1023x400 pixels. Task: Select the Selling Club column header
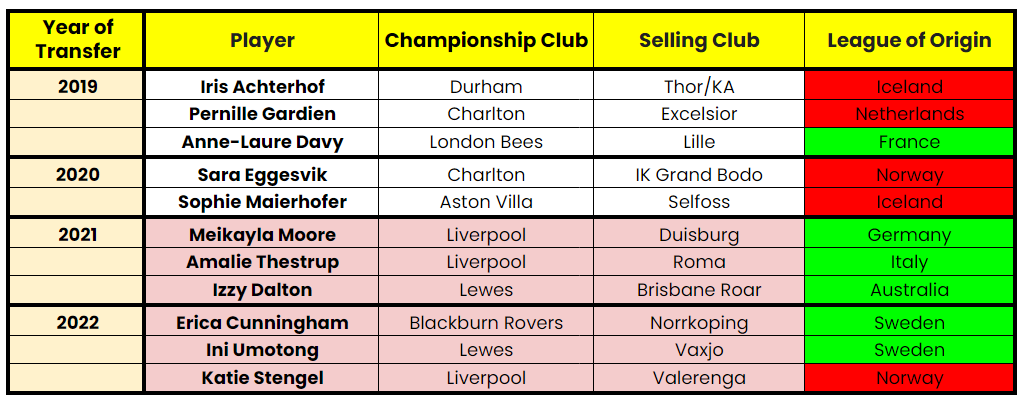(x=699, y=41)
